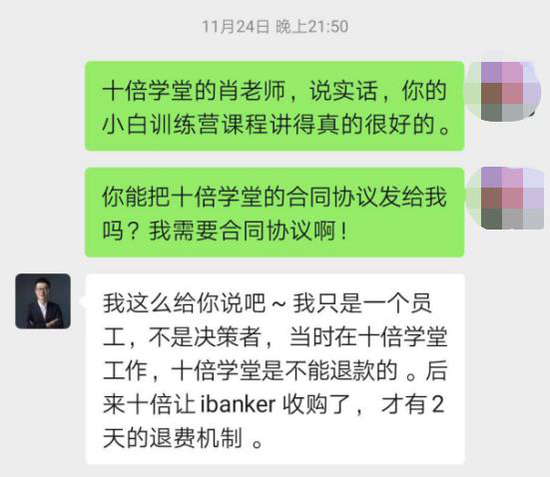Click the line 我需要合同协议啊！
Image resolution: width=550 pixels, height=477 pixels.
point(248,231)
